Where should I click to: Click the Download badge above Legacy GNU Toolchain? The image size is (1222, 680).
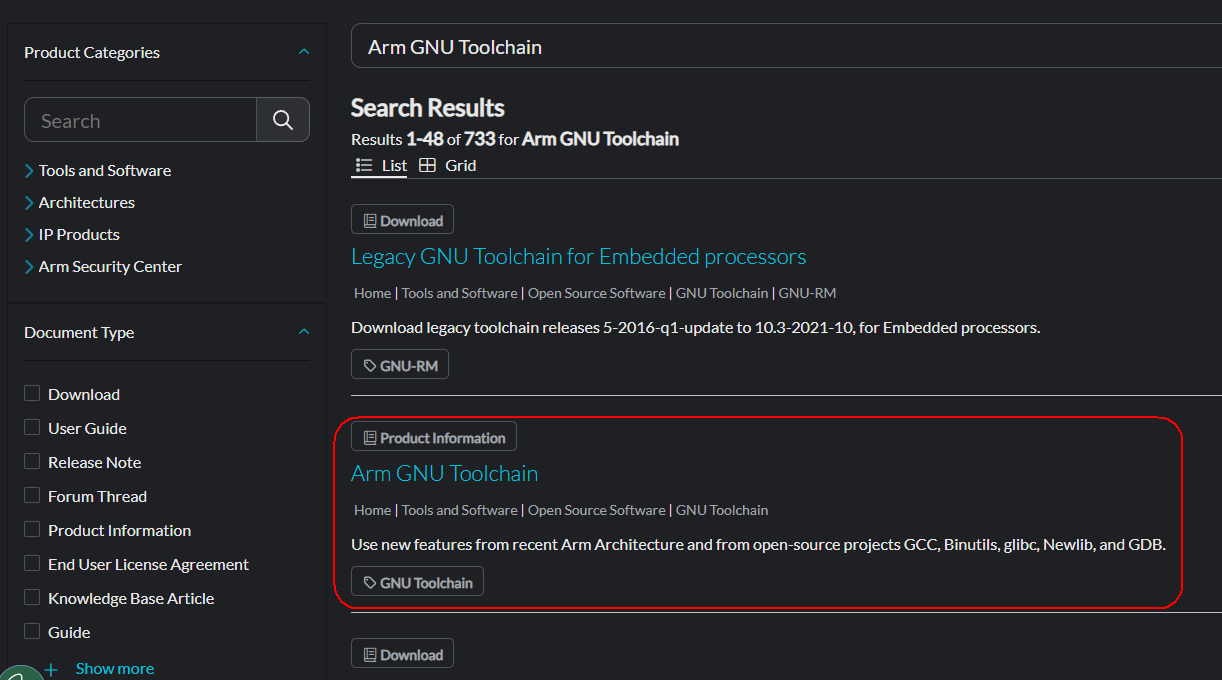(x=403, y=220)
